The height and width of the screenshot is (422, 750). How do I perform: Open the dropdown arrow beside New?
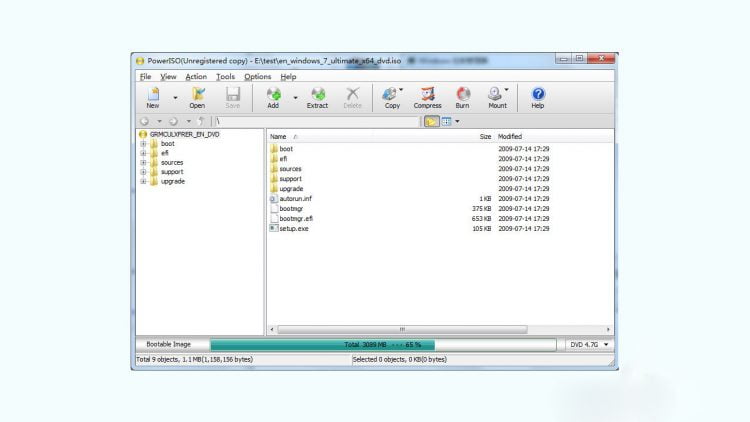point(175,98)
